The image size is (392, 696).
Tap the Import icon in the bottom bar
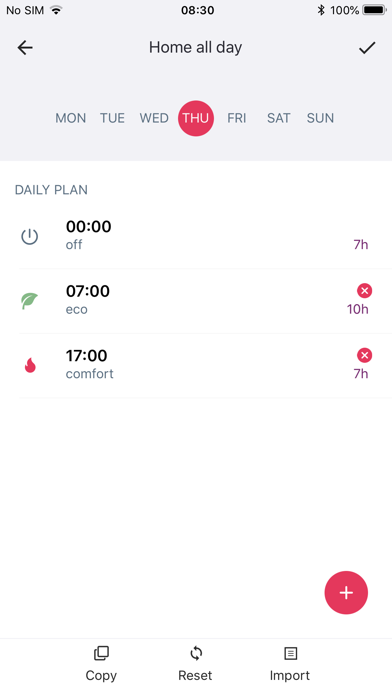click(290, 653)
